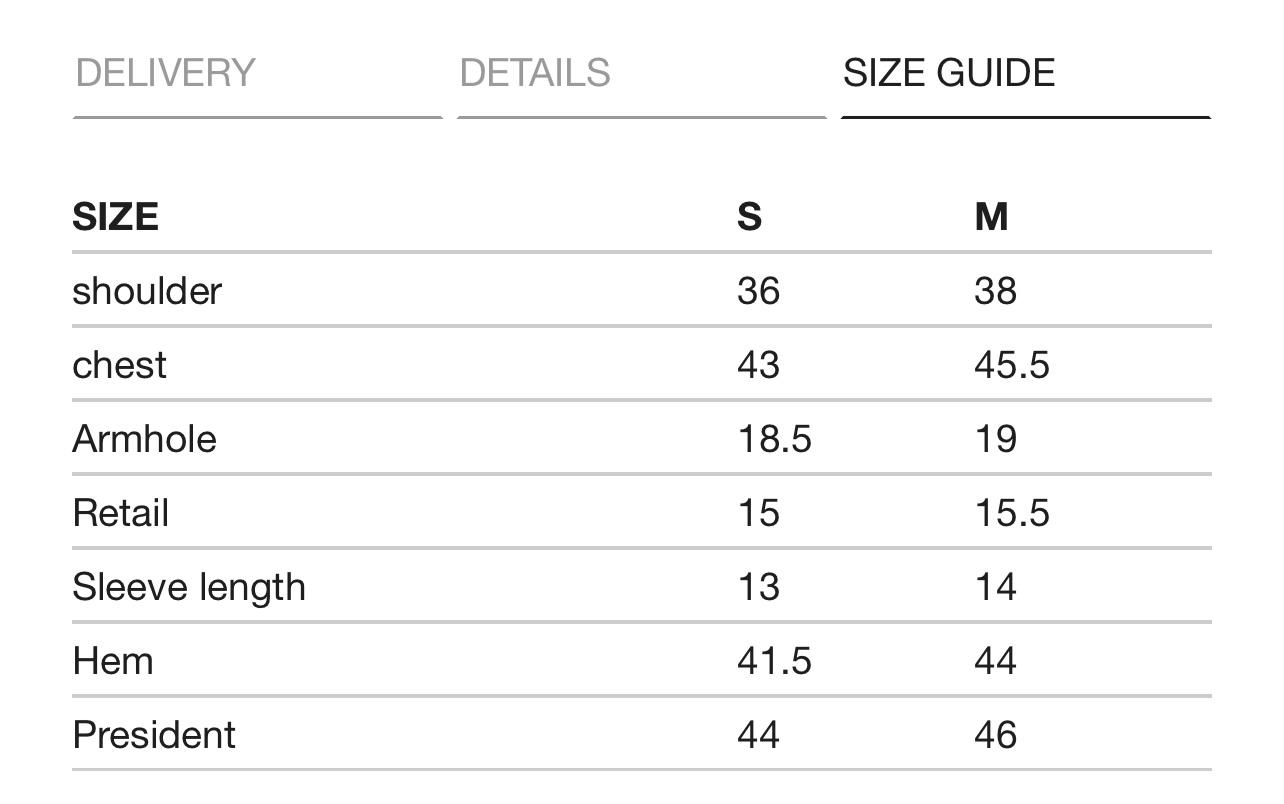Click shoulder size S value 36

pyautogui.click(x=758, y=291)
